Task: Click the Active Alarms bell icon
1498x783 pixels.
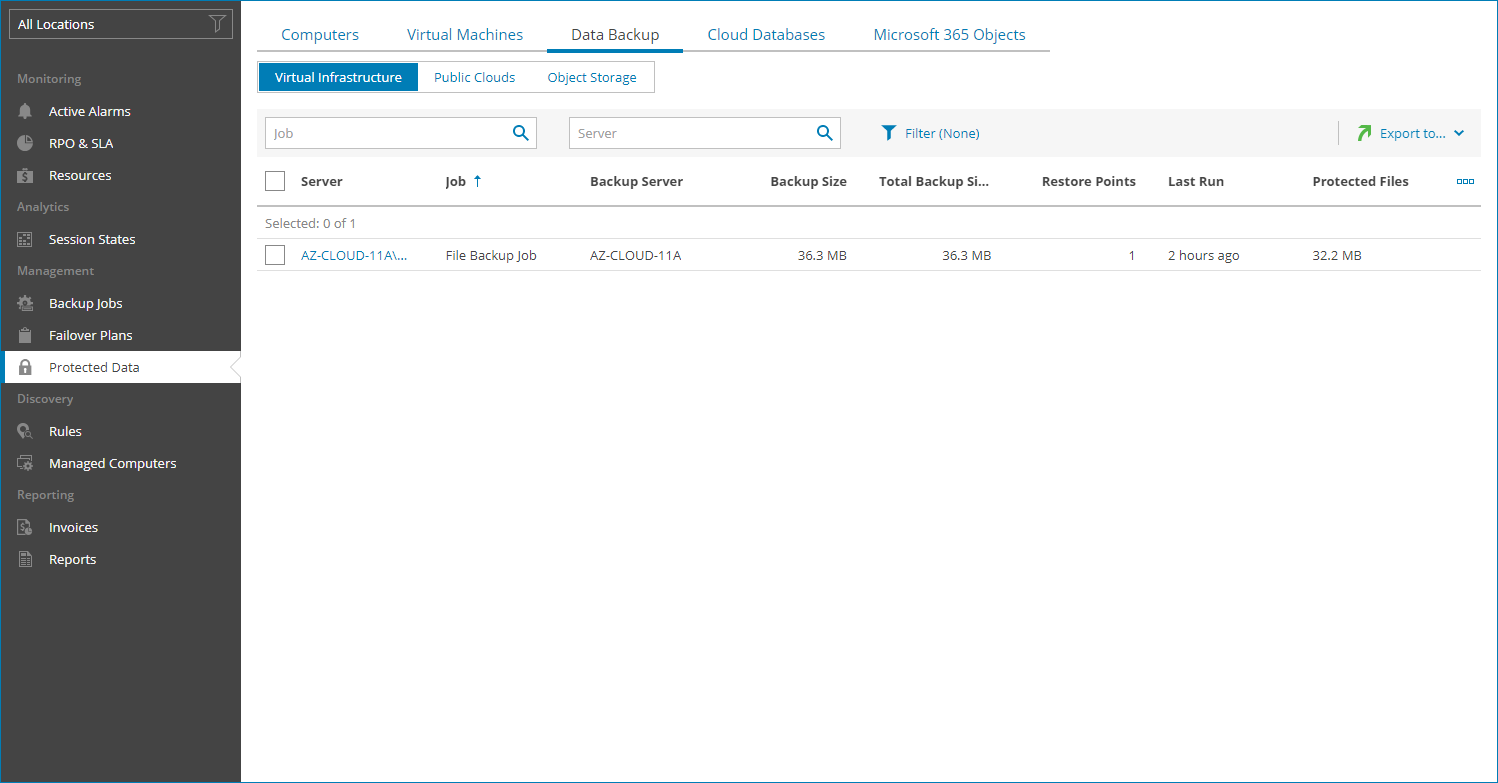Action: coord(26,111)
